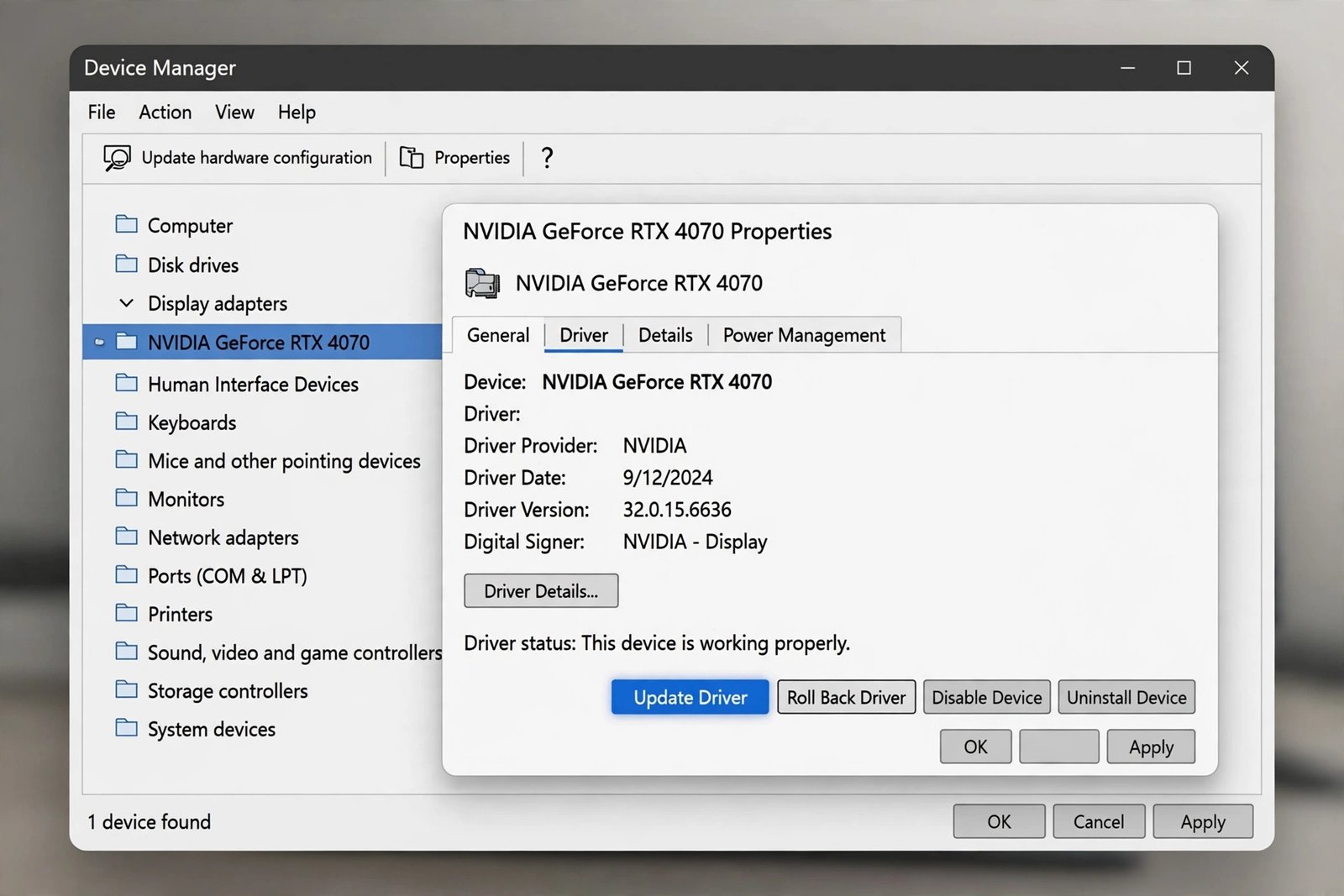Image resolution: width=1344 pixels, height=896 pixels.
Task: Click the Keyboards folder icon
Action: (x=126, y=421)
